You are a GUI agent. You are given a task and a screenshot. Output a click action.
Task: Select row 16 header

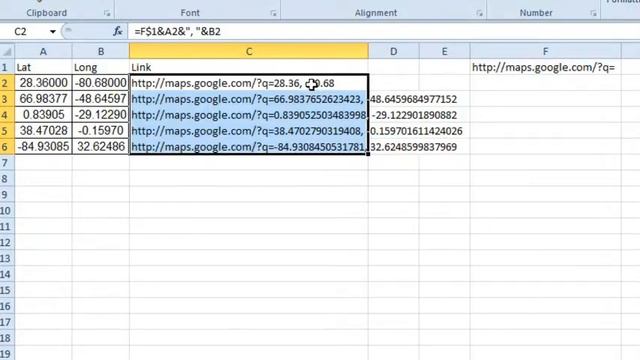pos(7,306)
